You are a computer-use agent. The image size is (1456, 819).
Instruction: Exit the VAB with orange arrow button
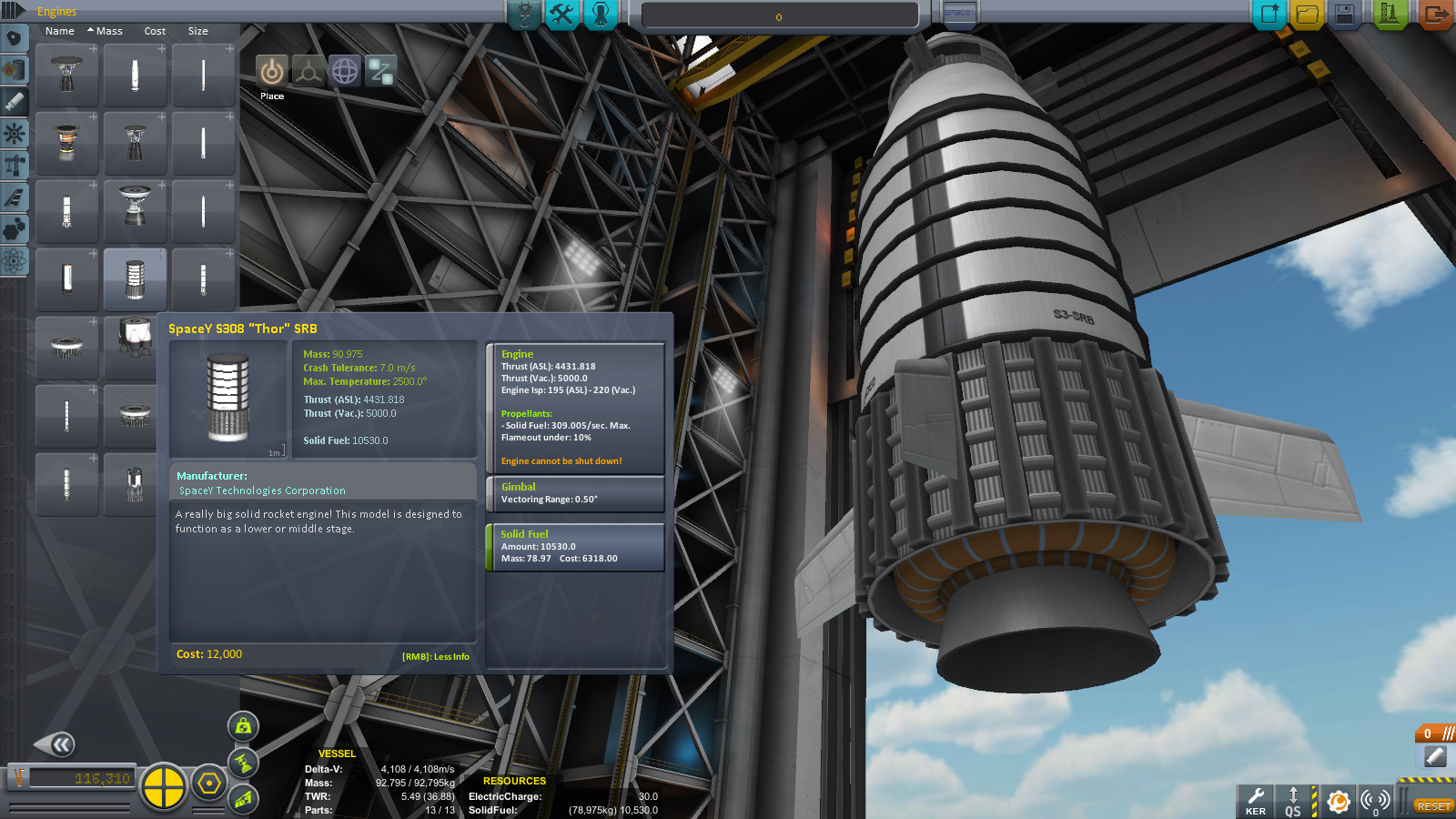[1436, 15]
